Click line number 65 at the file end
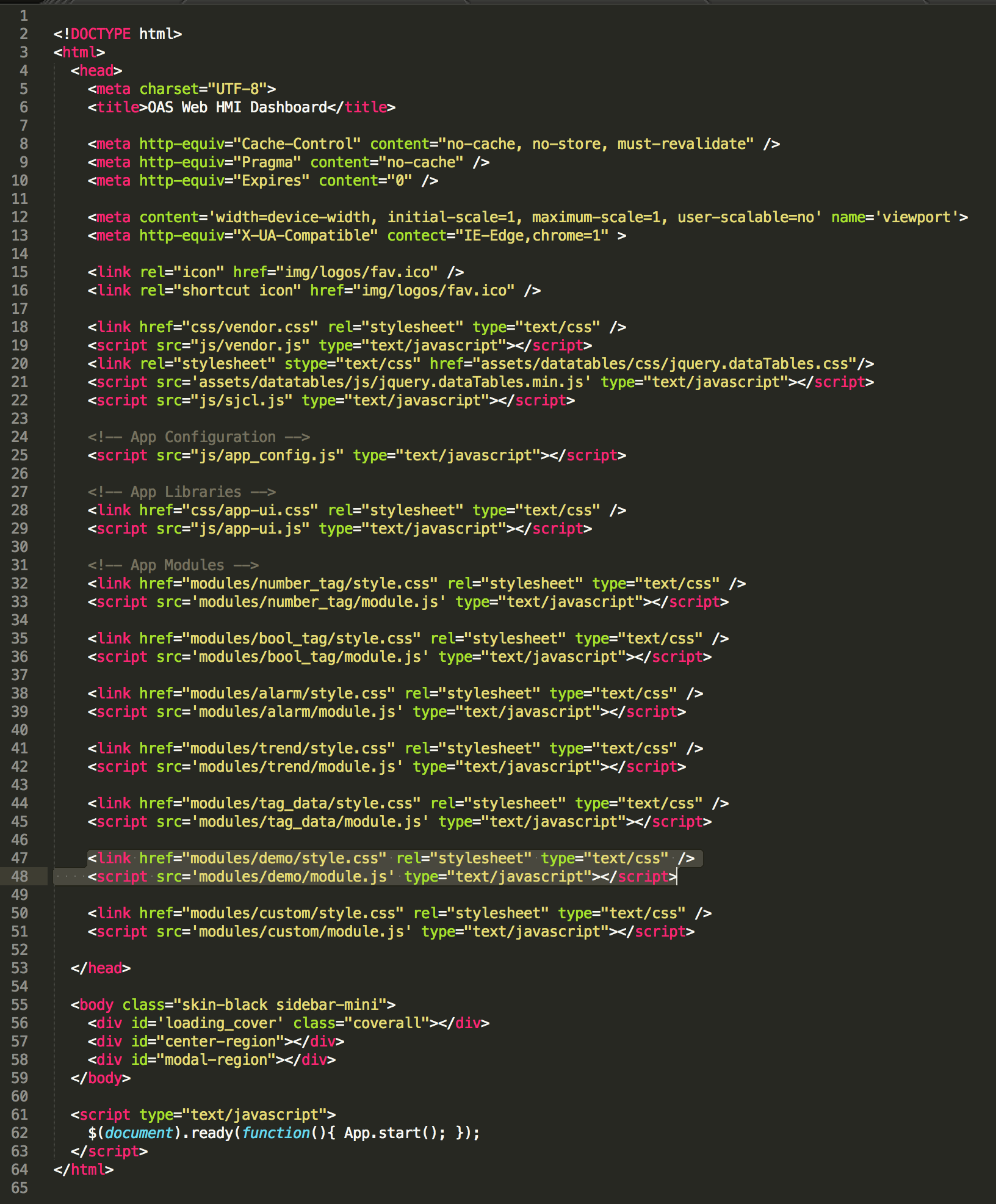 point(20,1188)
